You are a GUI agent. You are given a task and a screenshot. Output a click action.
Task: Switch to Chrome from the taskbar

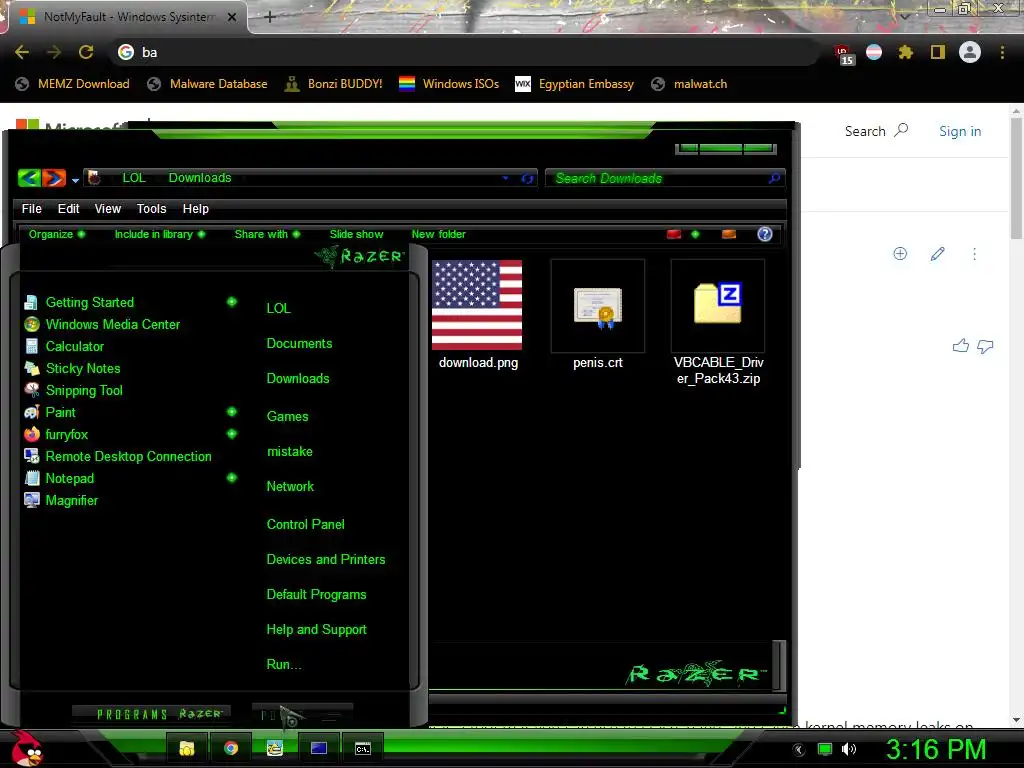coord(231,748)
